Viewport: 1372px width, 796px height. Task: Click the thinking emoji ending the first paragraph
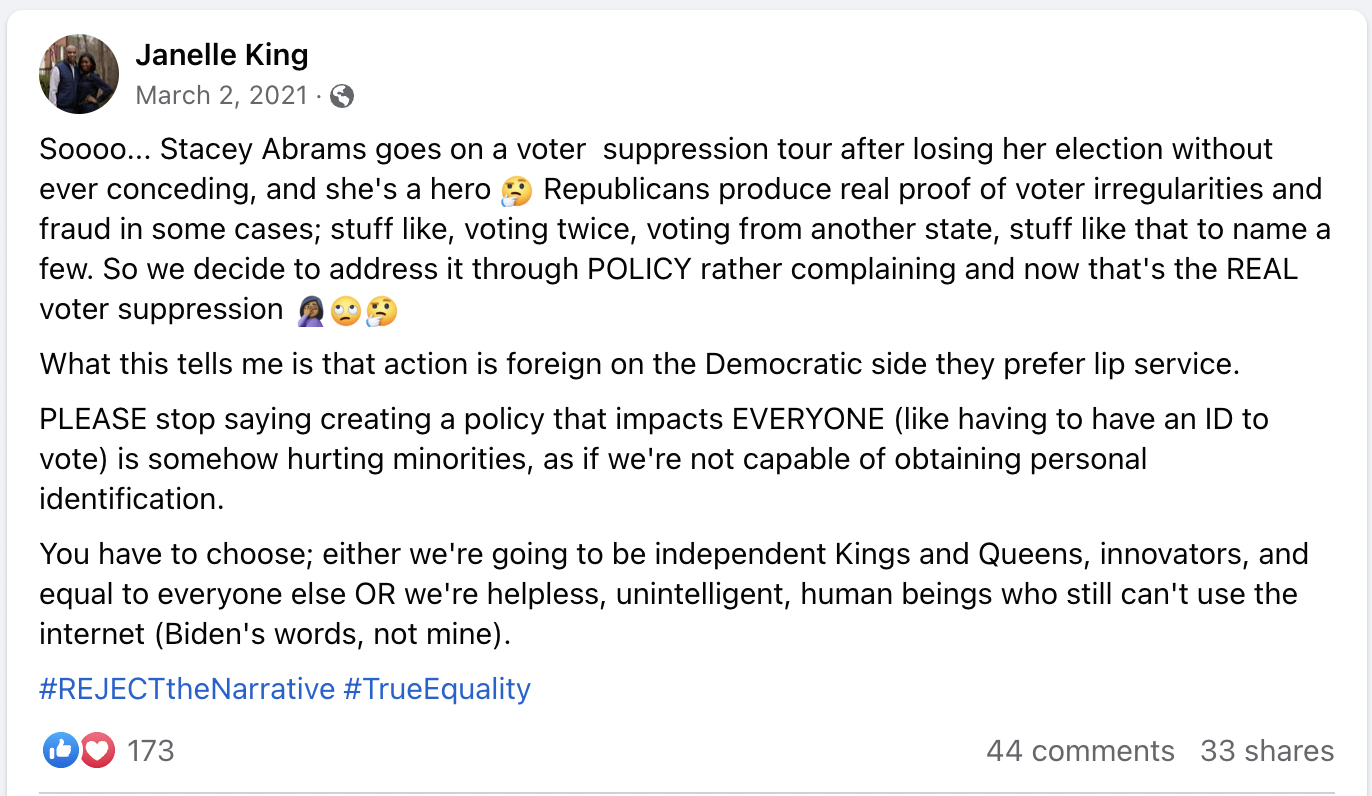pyautogui.click(x=381, y=311)
